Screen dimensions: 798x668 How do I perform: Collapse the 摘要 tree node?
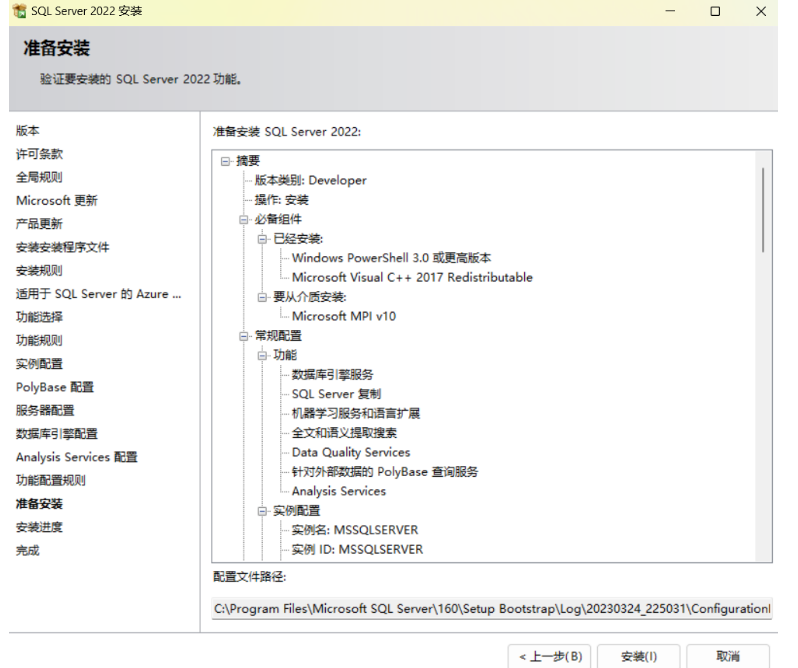(x=225, y=161)
